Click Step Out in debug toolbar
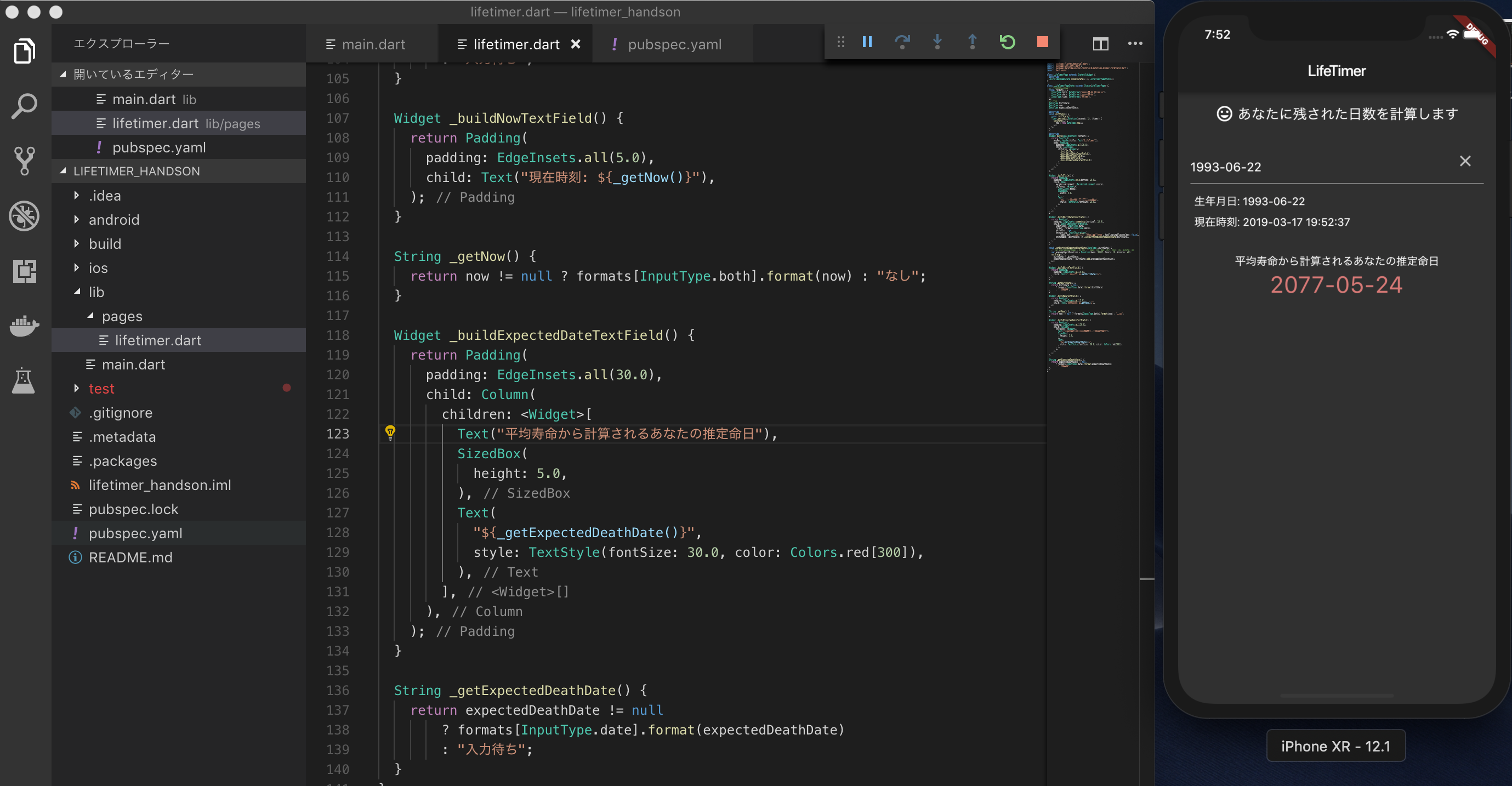 tap(973, 42)
